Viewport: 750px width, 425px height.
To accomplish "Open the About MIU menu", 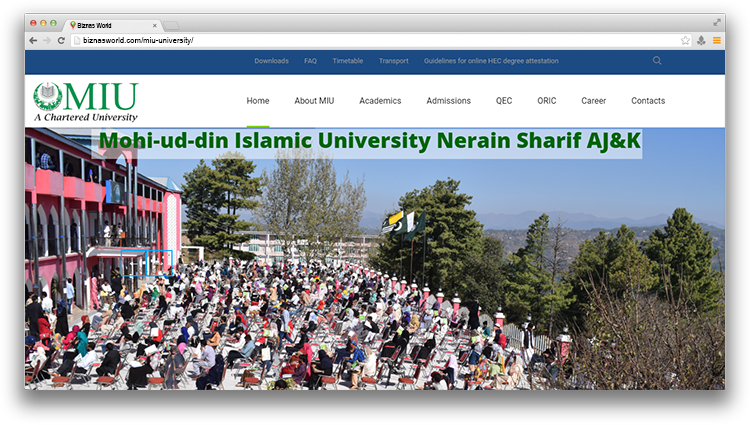I will pyautogui.click(x=314, y=101).
